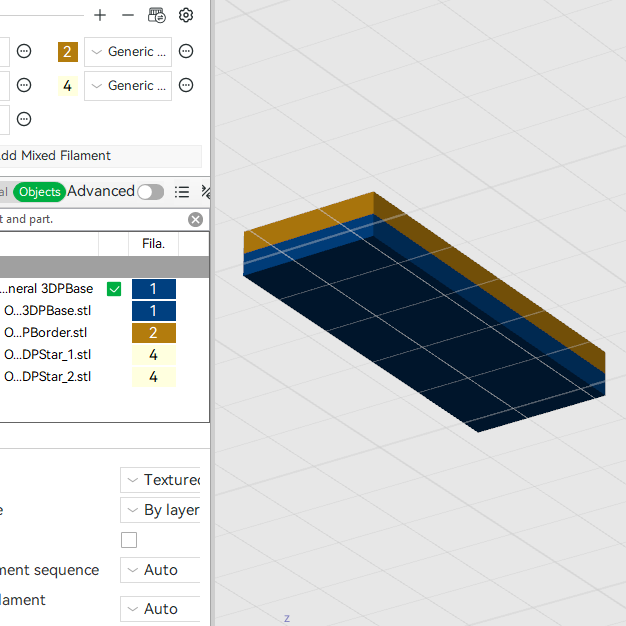The image size is (626, 626).
Task: Open the compare presets icon at panel edge
Action: coord(206,192)
